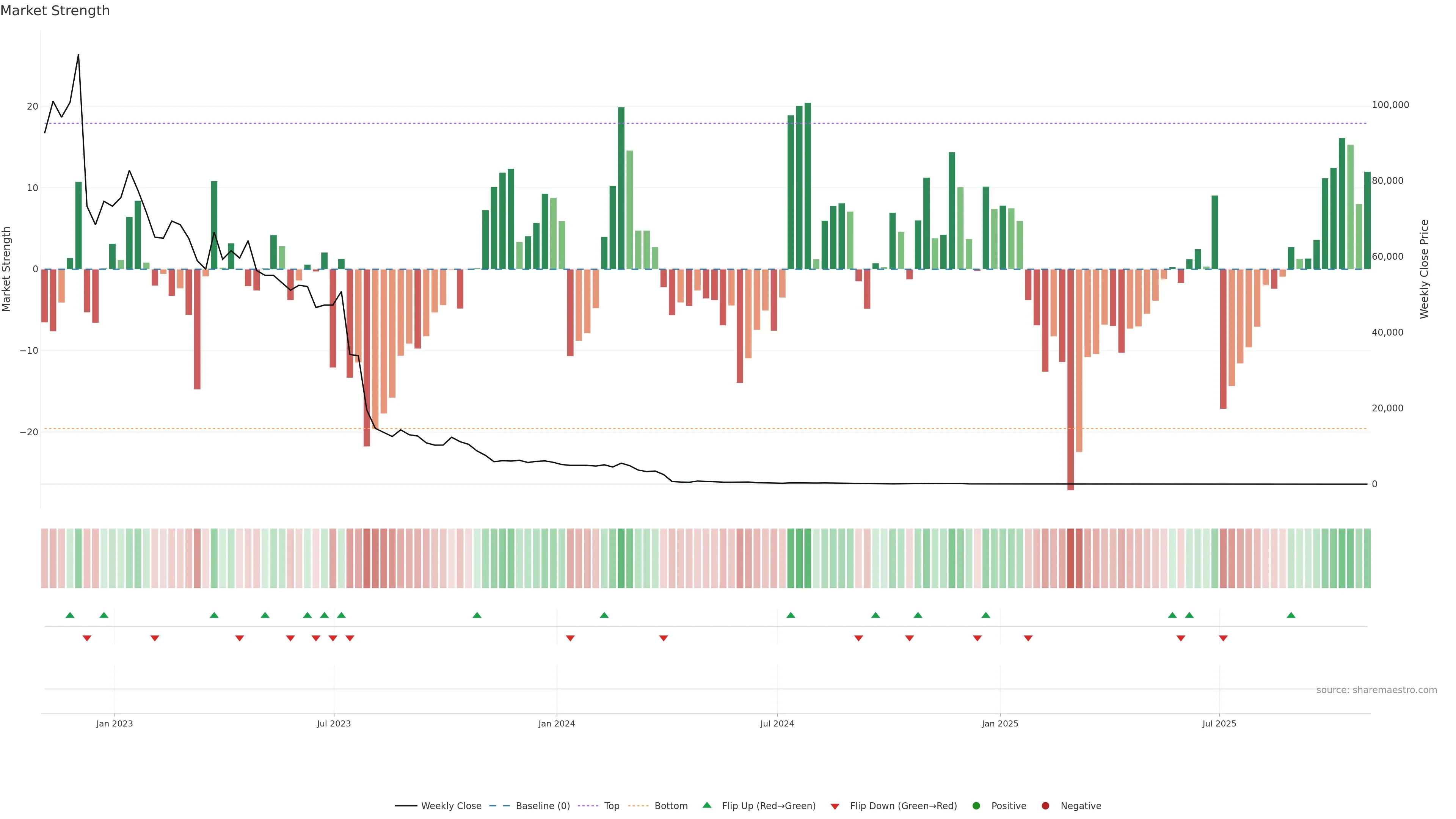Click the flip-up triangle near Jul 2024
The width and height of the screenshot is (1456, 819).
791,615
